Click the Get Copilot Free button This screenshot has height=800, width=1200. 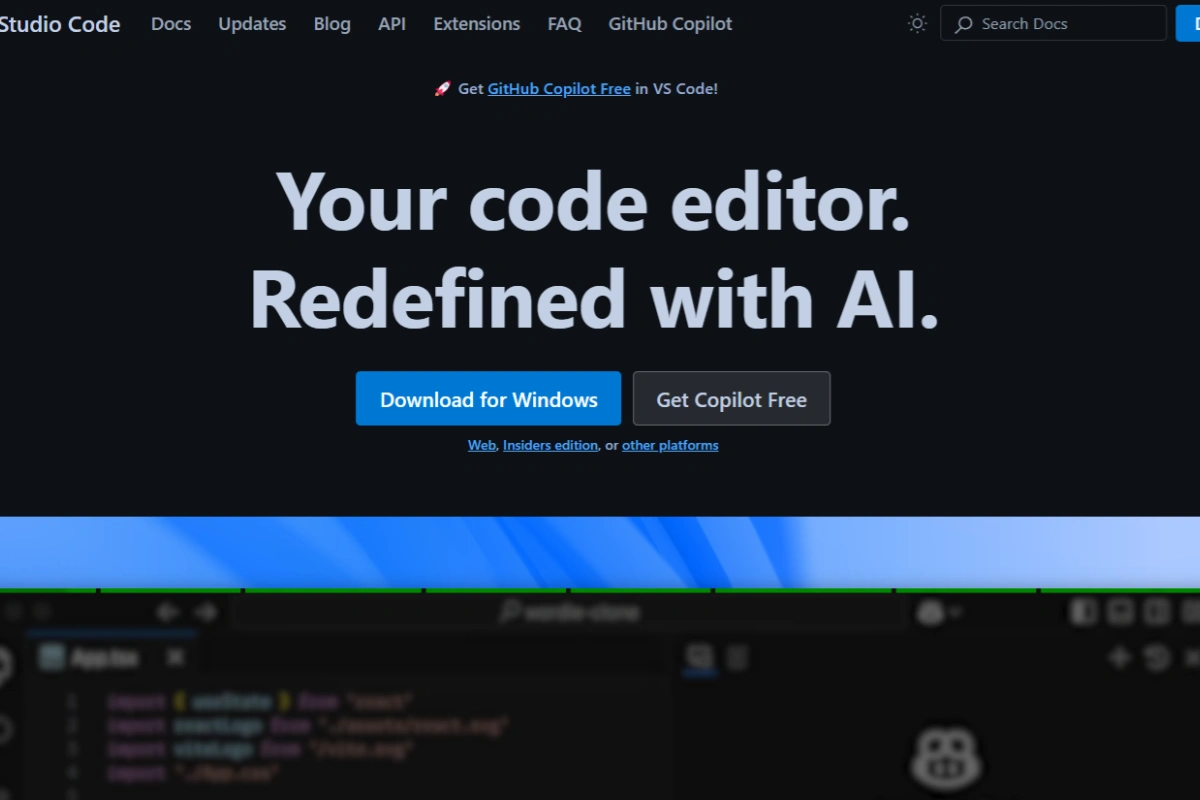point(731,399)
